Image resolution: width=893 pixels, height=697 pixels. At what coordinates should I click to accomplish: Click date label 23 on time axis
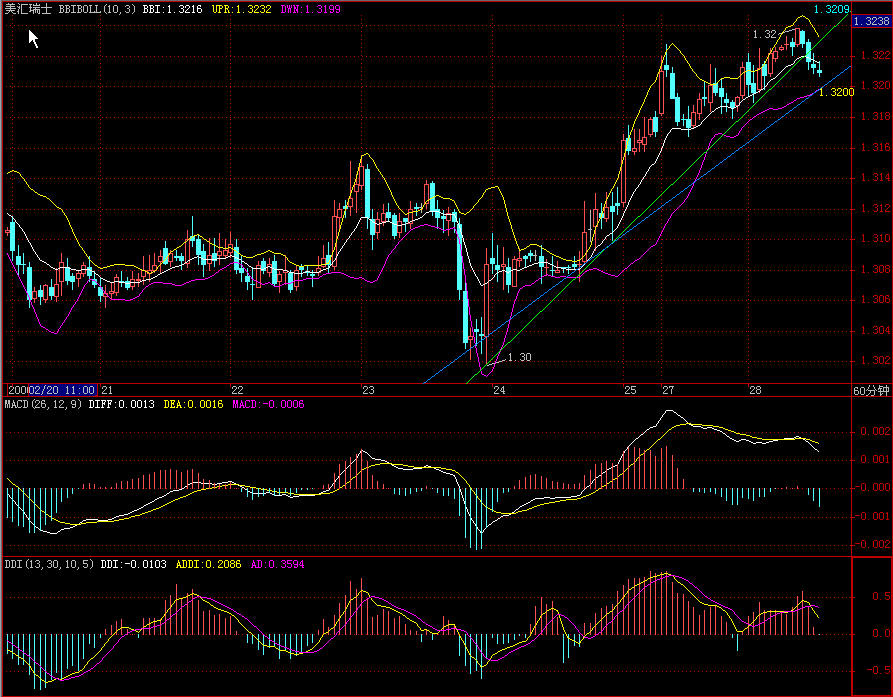368,390
